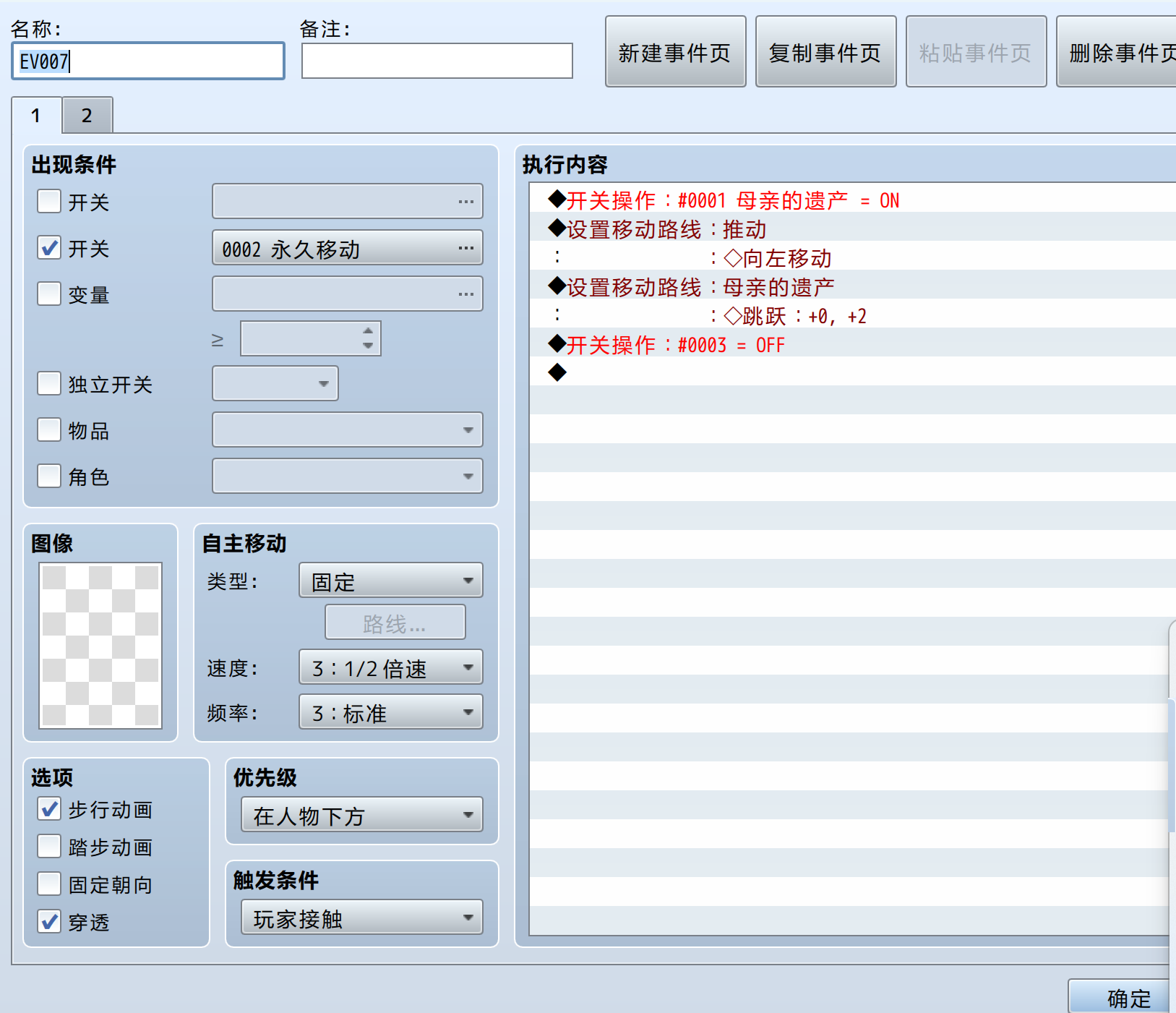Click the 新建事件页 button

click(676, 52)
